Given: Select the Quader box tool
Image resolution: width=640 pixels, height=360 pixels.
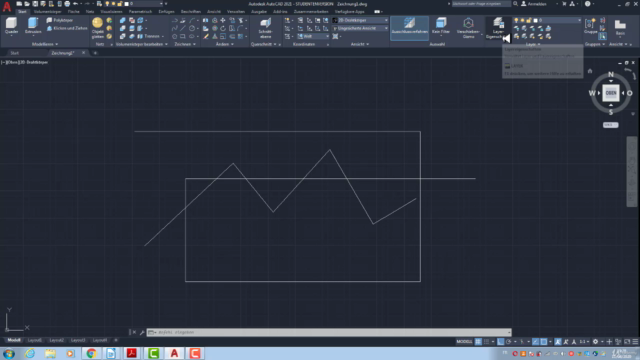Looking at the screenshot, I should (x=11, y=26).
